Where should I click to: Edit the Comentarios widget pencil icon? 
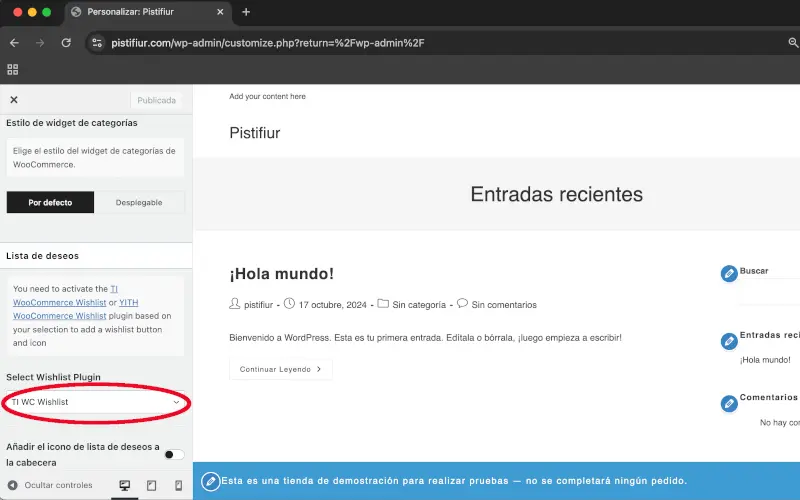pyautogui.click(x=729, y=404)
